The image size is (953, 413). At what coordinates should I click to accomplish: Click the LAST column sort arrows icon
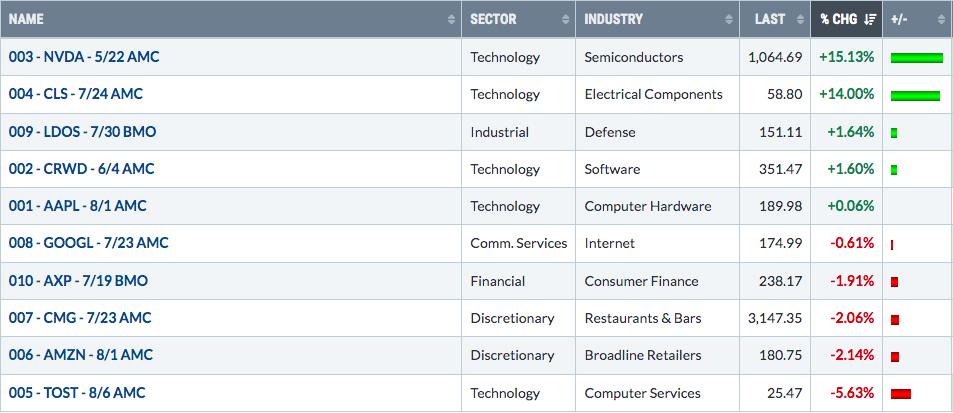[x=800, y=19]
